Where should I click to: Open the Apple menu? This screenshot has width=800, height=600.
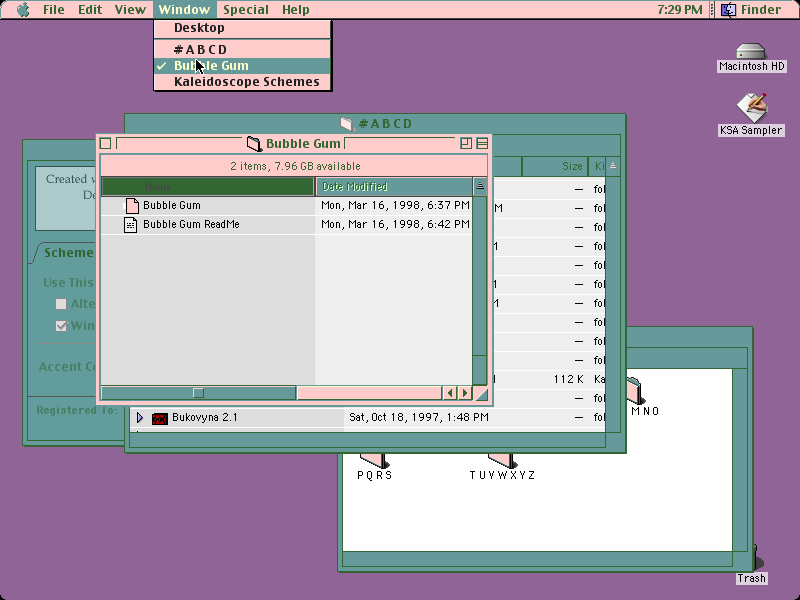[x=23, y=10]
